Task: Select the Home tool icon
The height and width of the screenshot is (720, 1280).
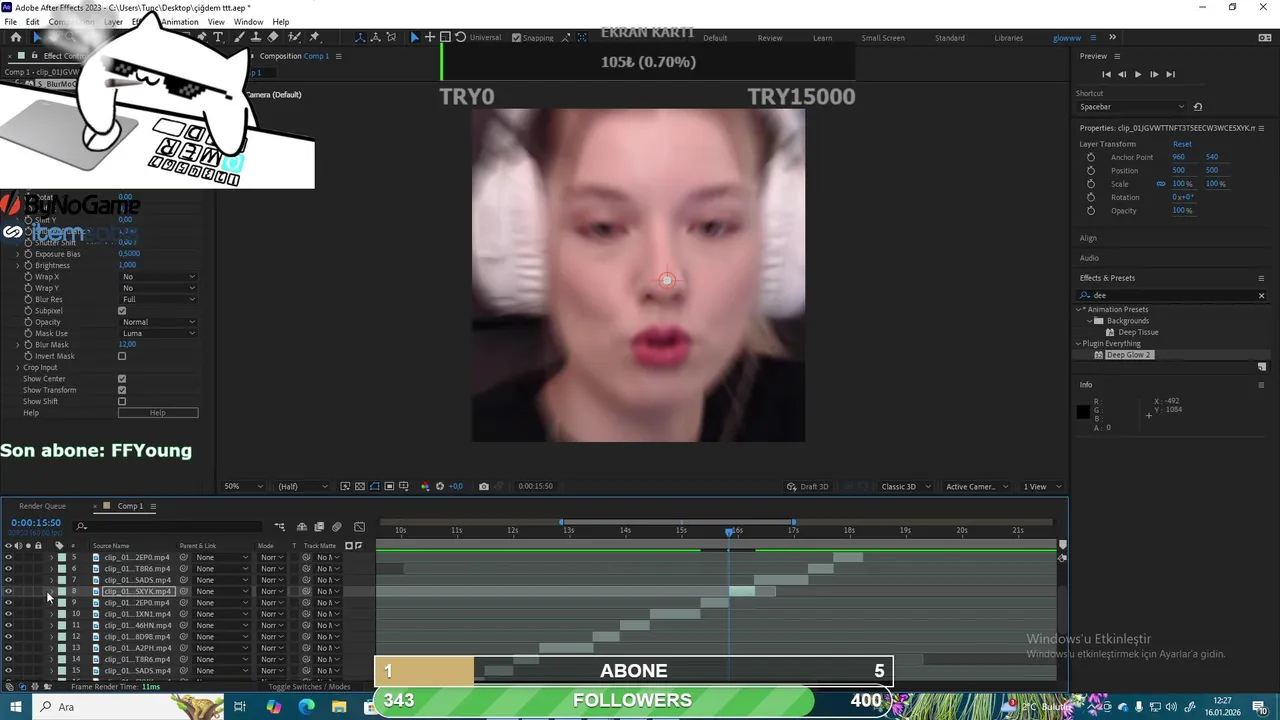Action: tap(16, 37)
